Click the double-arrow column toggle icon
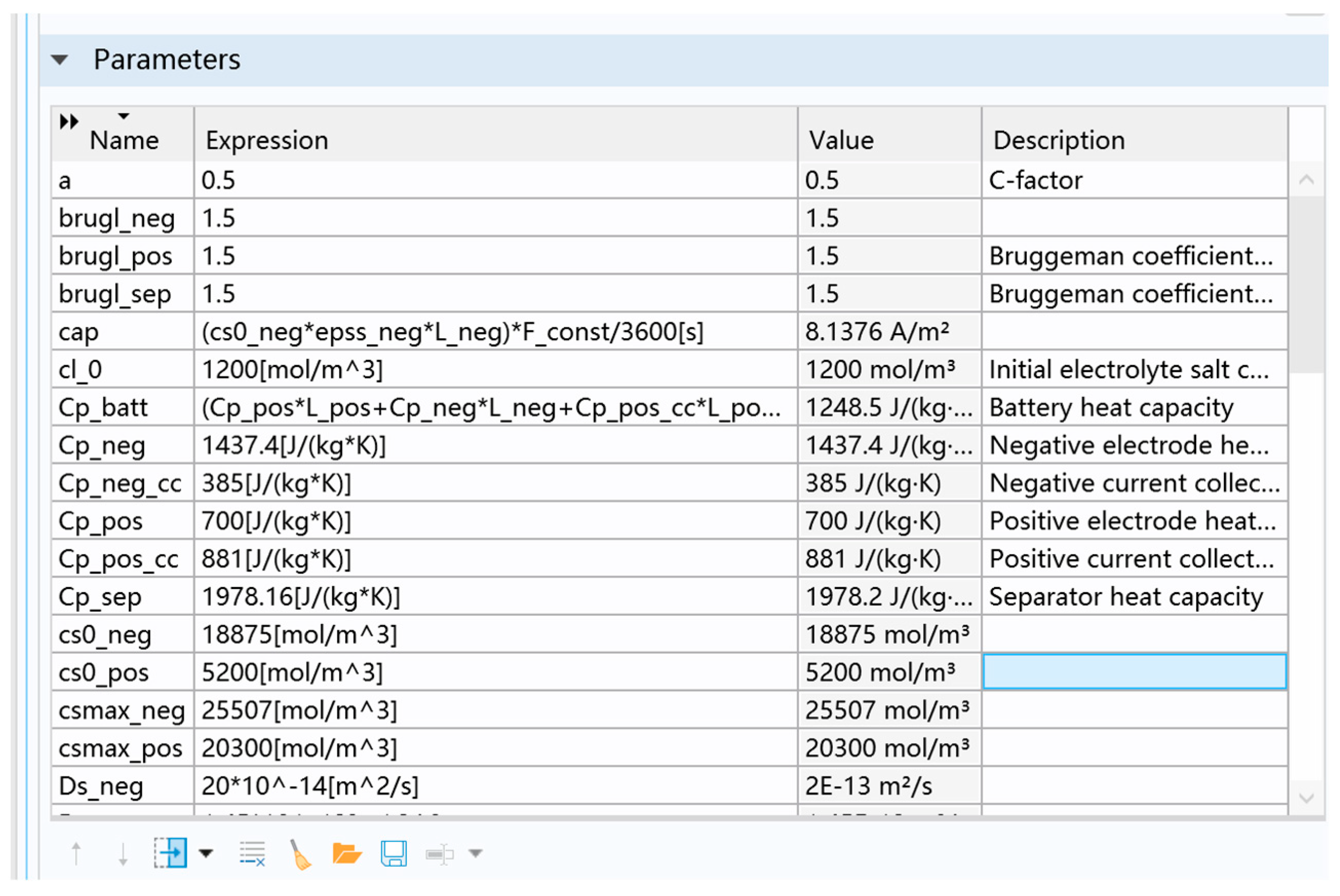Viewport: 1340px width, 896px height. [69, 122]
